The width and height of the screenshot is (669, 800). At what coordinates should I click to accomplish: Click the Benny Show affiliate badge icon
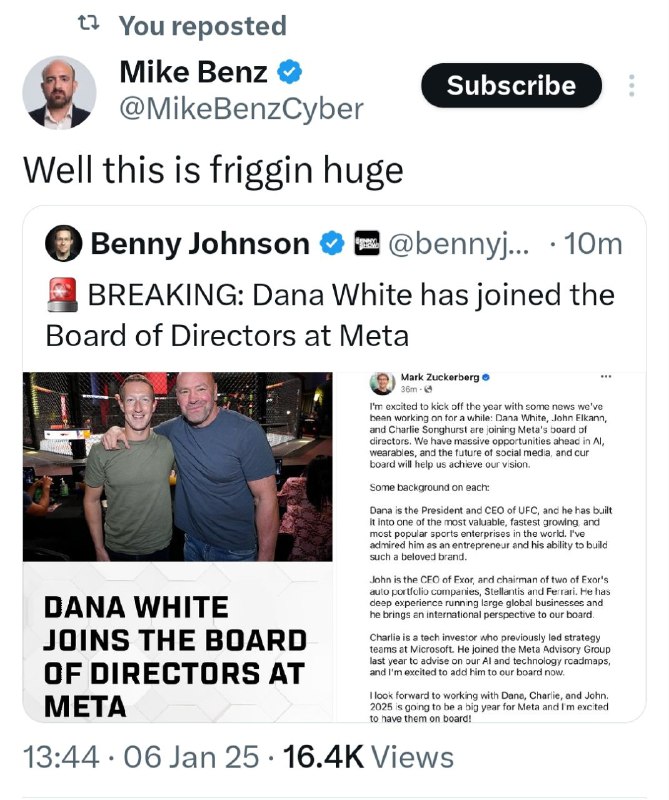point(367,243)
